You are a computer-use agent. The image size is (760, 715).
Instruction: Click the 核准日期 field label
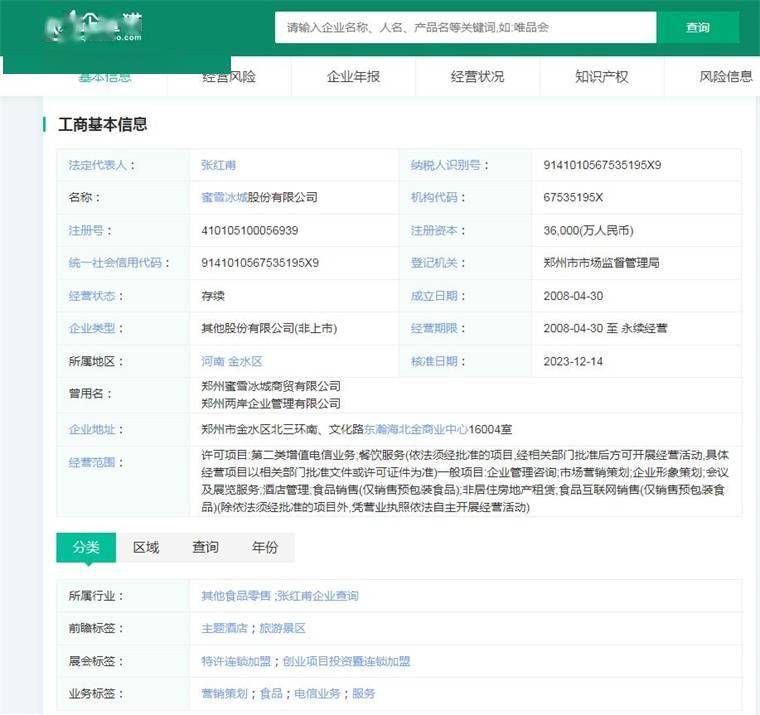[x=434, y=361]
